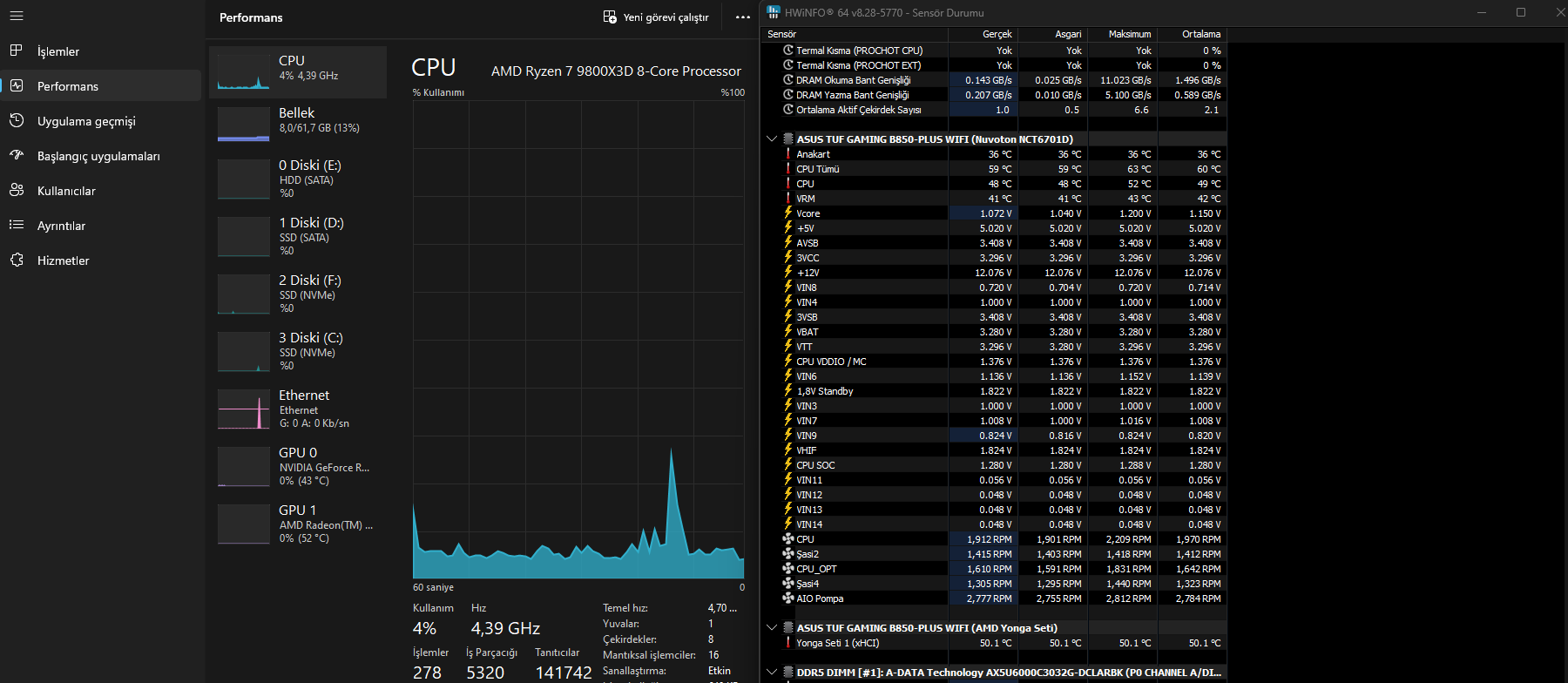
Task: Click the Sensör column header in HWiNFO
Action: [x=855, y=35]
